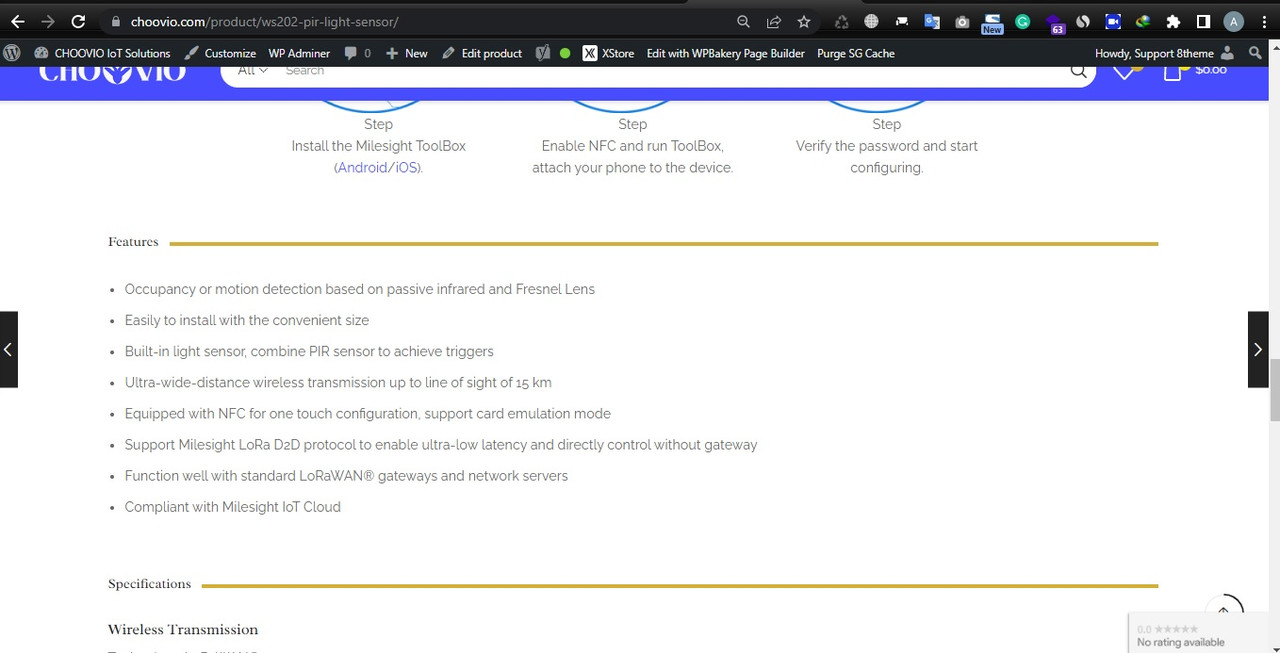Click the share page icon in address bar
This screenshot has width=1280, height=653.
pos(773,21)
